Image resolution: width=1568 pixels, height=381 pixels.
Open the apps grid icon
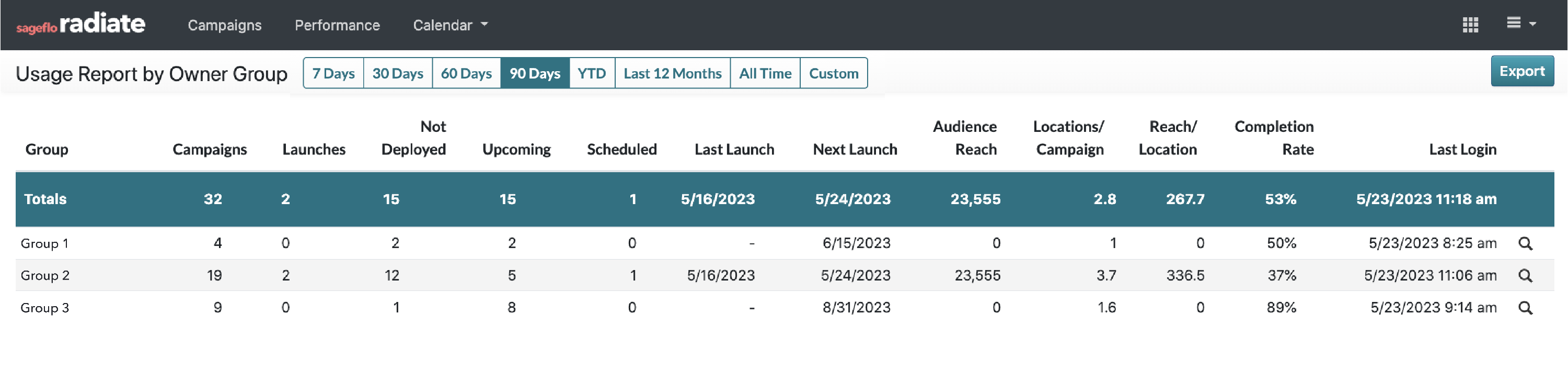[1470, 25]
